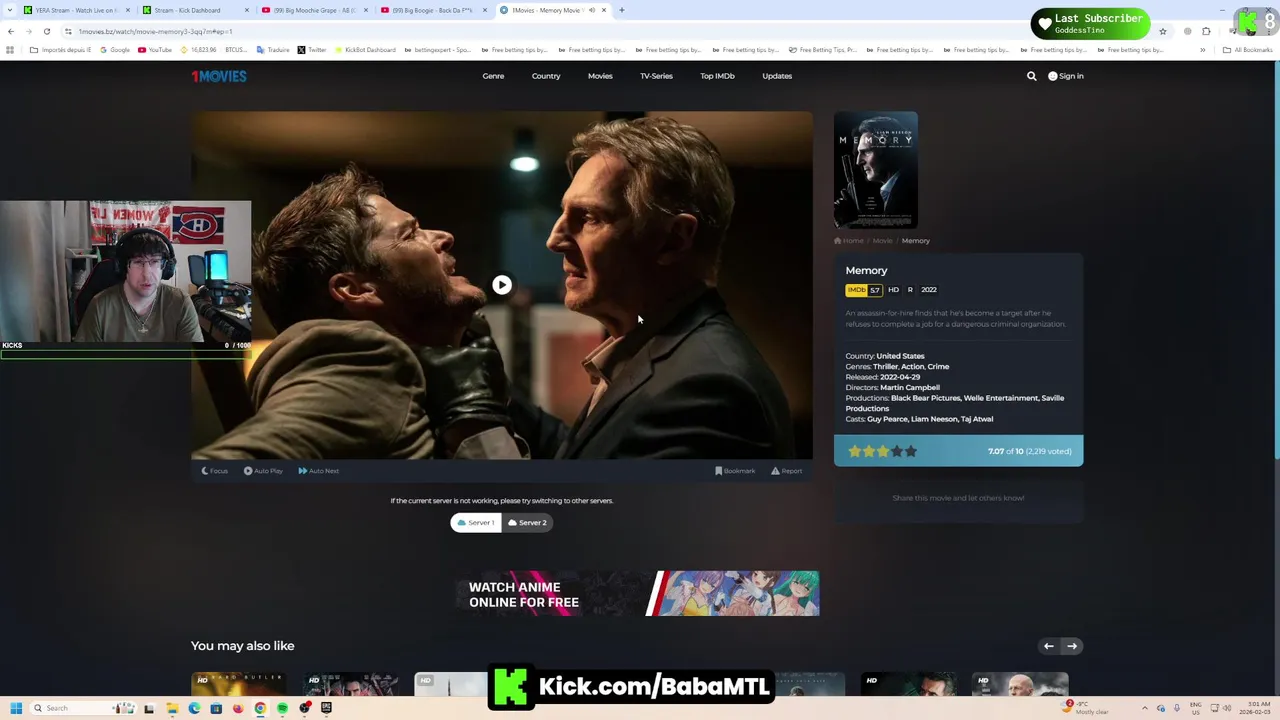This screenshot has height=720, width=1280.
Task: Click the browser address bar
Action: (x=600, y=31)
